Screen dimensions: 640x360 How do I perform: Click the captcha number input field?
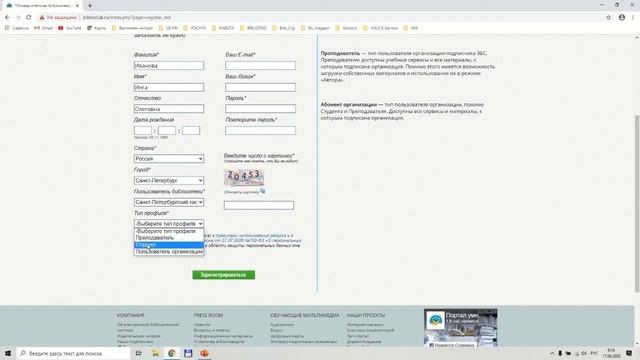(259, 205)
